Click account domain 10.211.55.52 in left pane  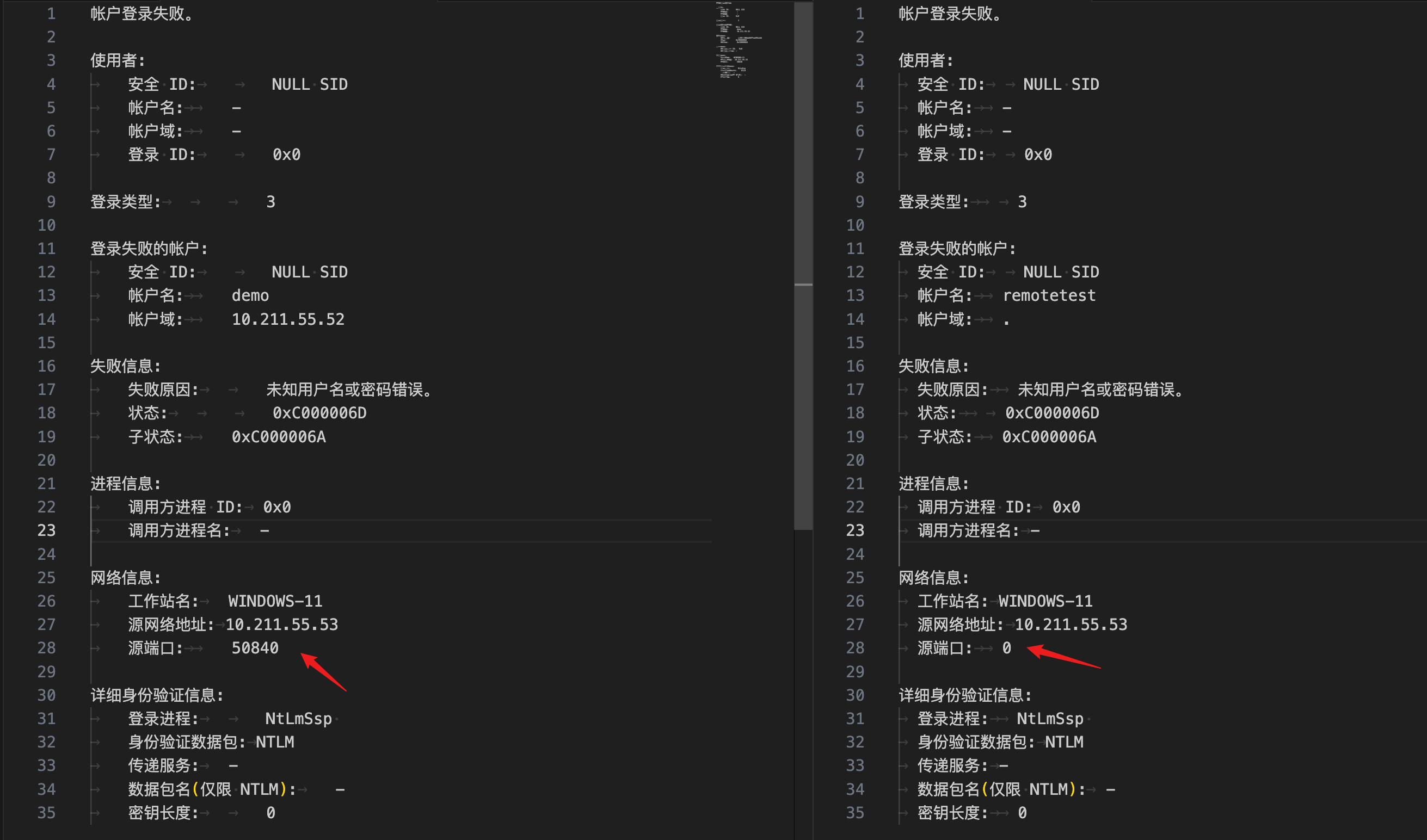288,319
